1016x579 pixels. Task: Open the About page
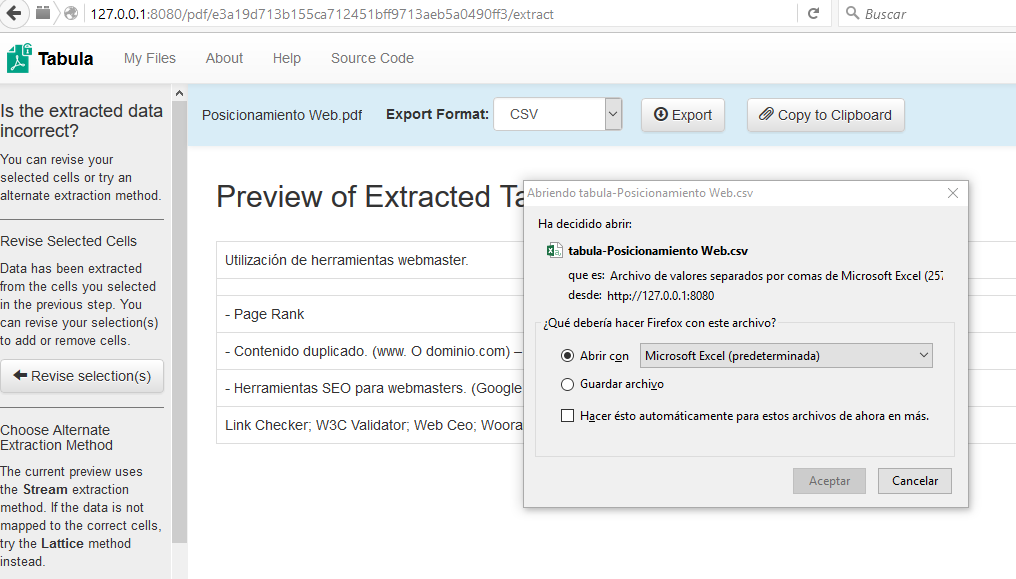(224, 58)
